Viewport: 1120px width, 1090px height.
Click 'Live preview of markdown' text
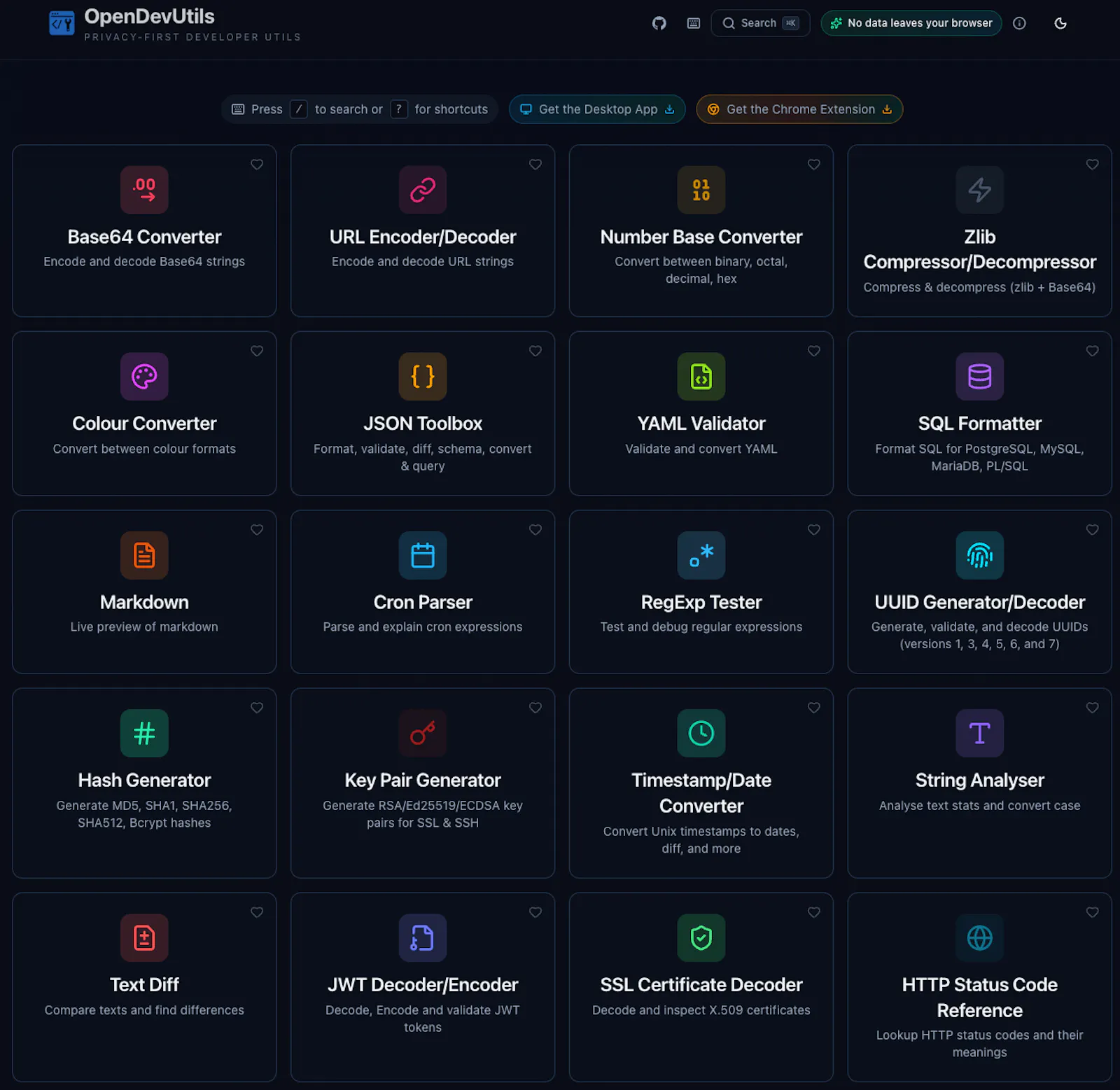click(x=144, y=627)
